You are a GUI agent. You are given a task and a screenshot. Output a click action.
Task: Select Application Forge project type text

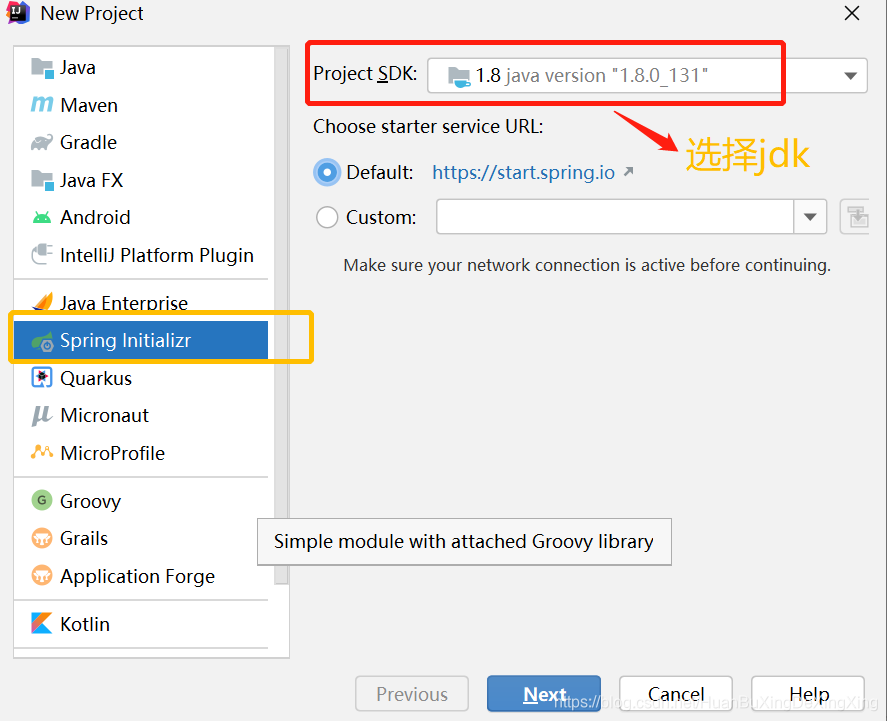[x=137, y=577]
